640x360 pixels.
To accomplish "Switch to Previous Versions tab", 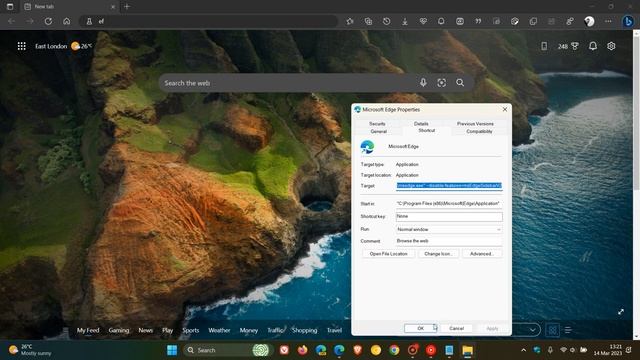I will [475, 124].
